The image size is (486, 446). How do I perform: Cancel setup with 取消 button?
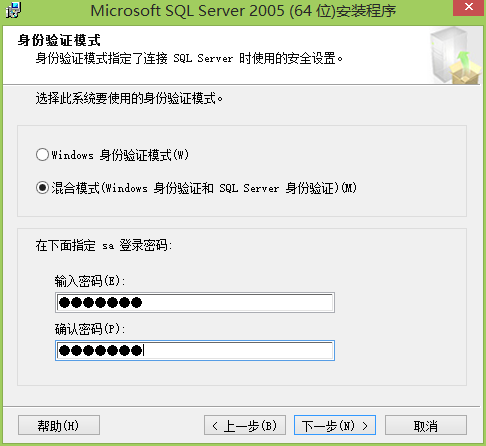[426, 425]
